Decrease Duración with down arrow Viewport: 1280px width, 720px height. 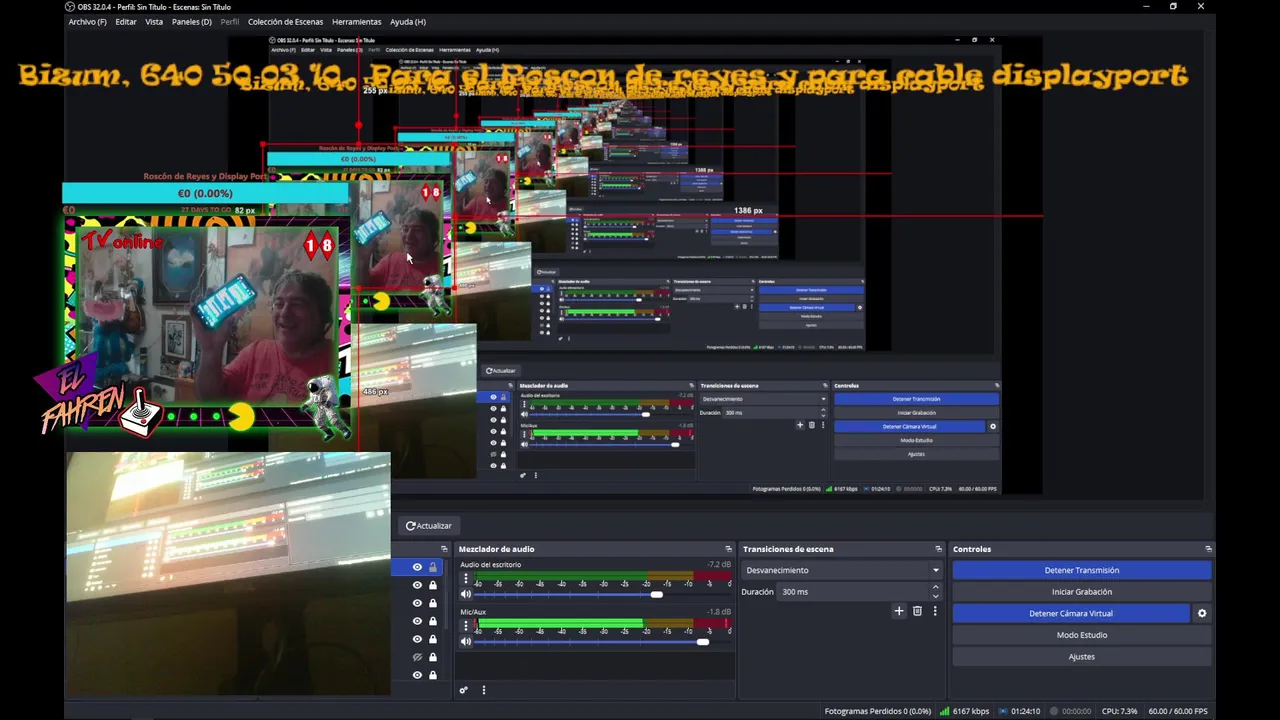936,596
